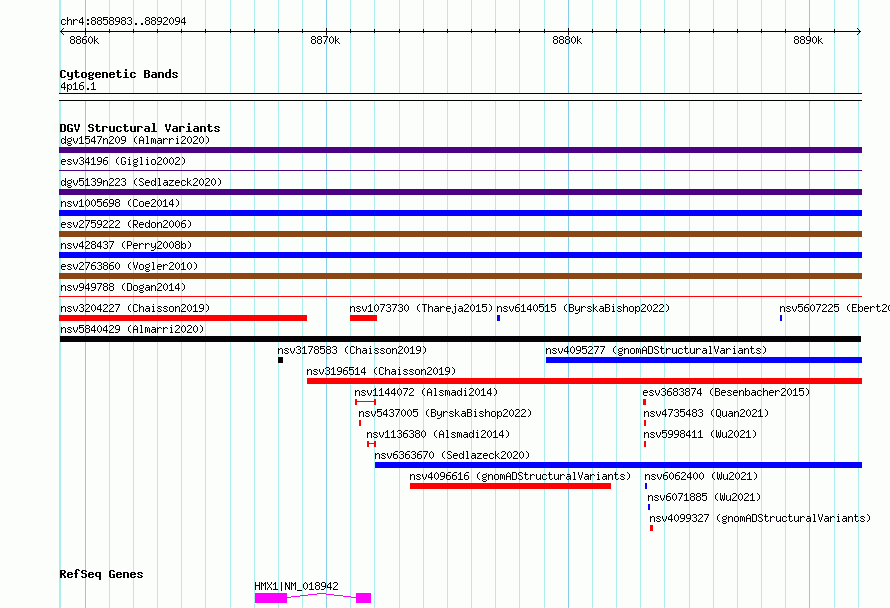The width and height of the screenshot is (890, 608).
Task: Click the Cytogenetic Bands track title
Action: click(x=119, y=74)
